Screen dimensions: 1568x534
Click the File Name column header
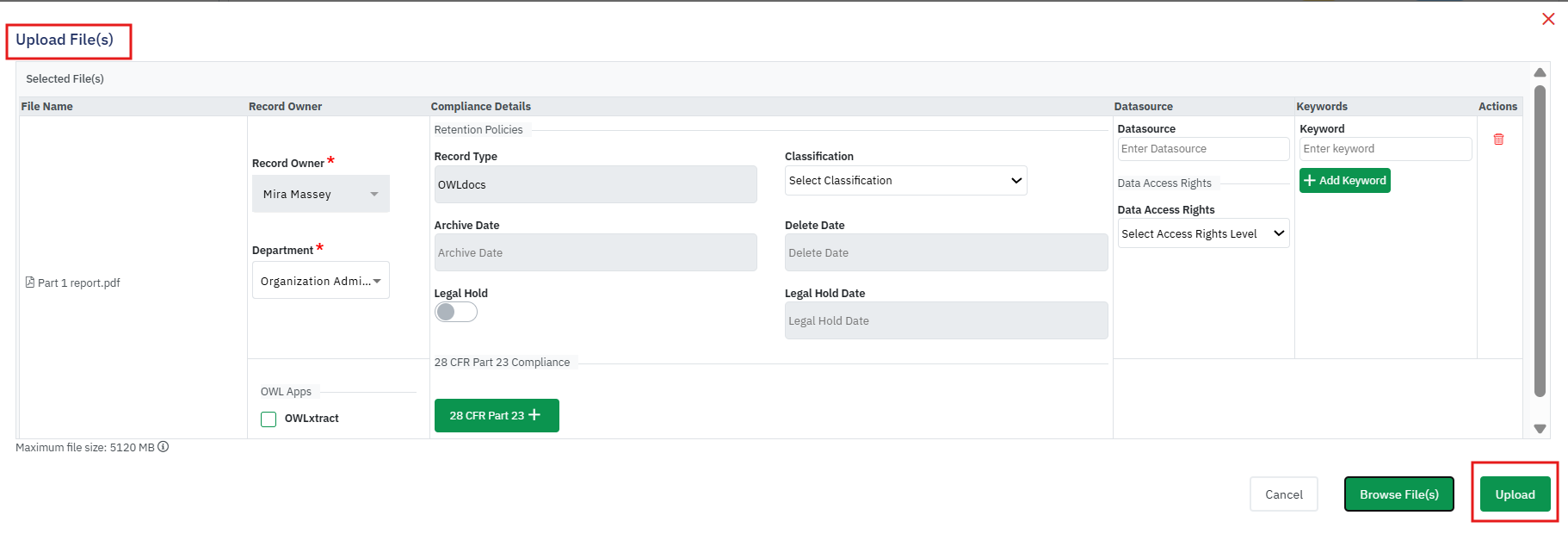(47, 107)
